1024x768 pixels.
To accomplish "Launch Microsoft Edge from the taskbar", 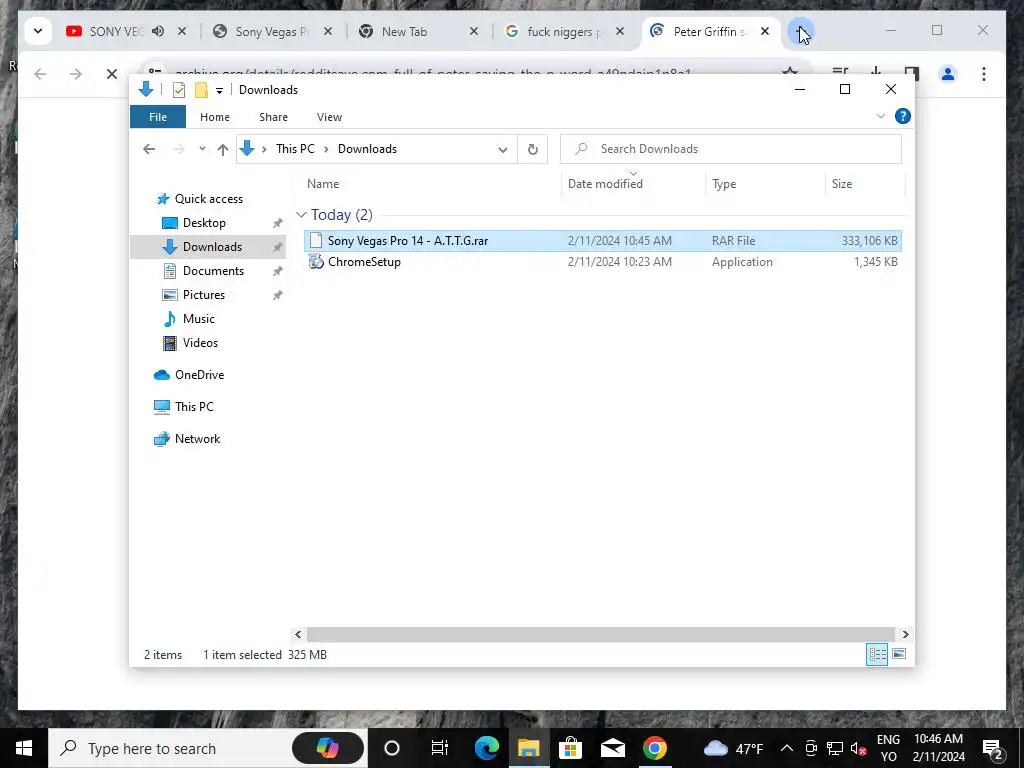I will [x=487, y=748].
